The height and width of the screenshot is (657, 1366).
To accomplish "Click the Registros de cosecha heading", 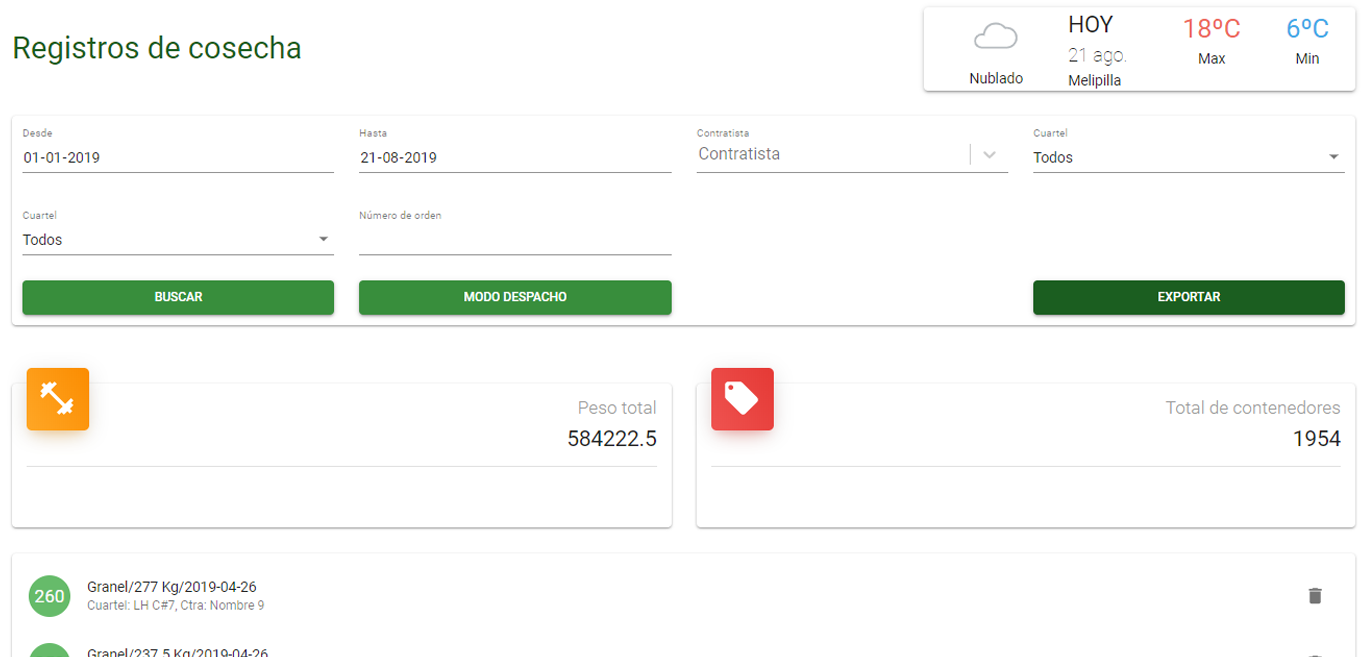I will pos(157,48).
